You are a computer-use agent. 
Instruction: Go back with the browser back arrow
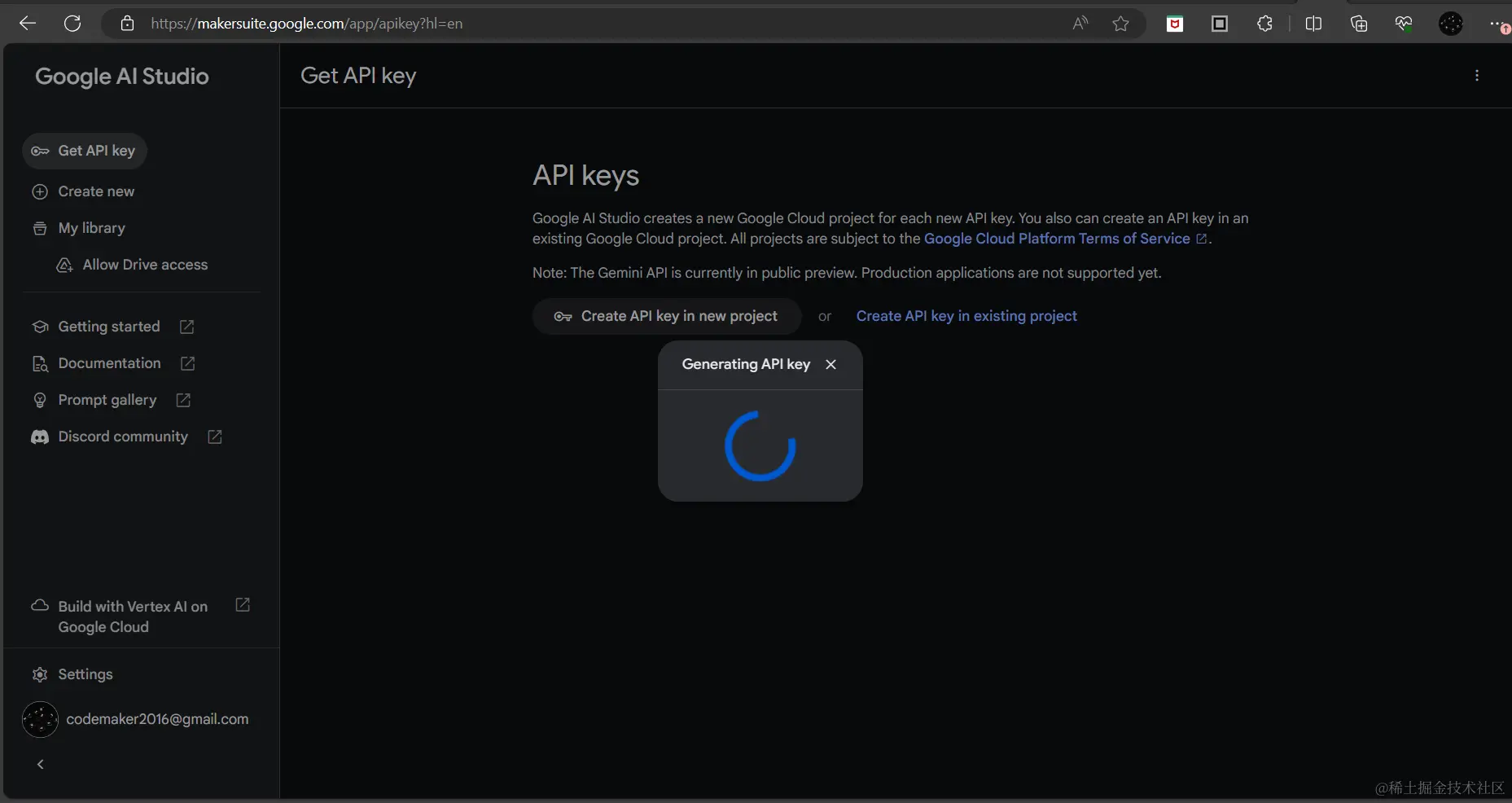(x=28, y=24)
